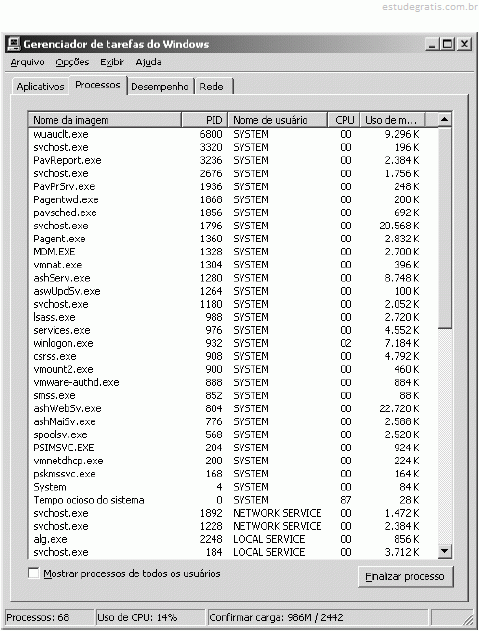Click the scrollbar down arrow
This screenshot has height=631, width=479.
(x=444, y=551)
